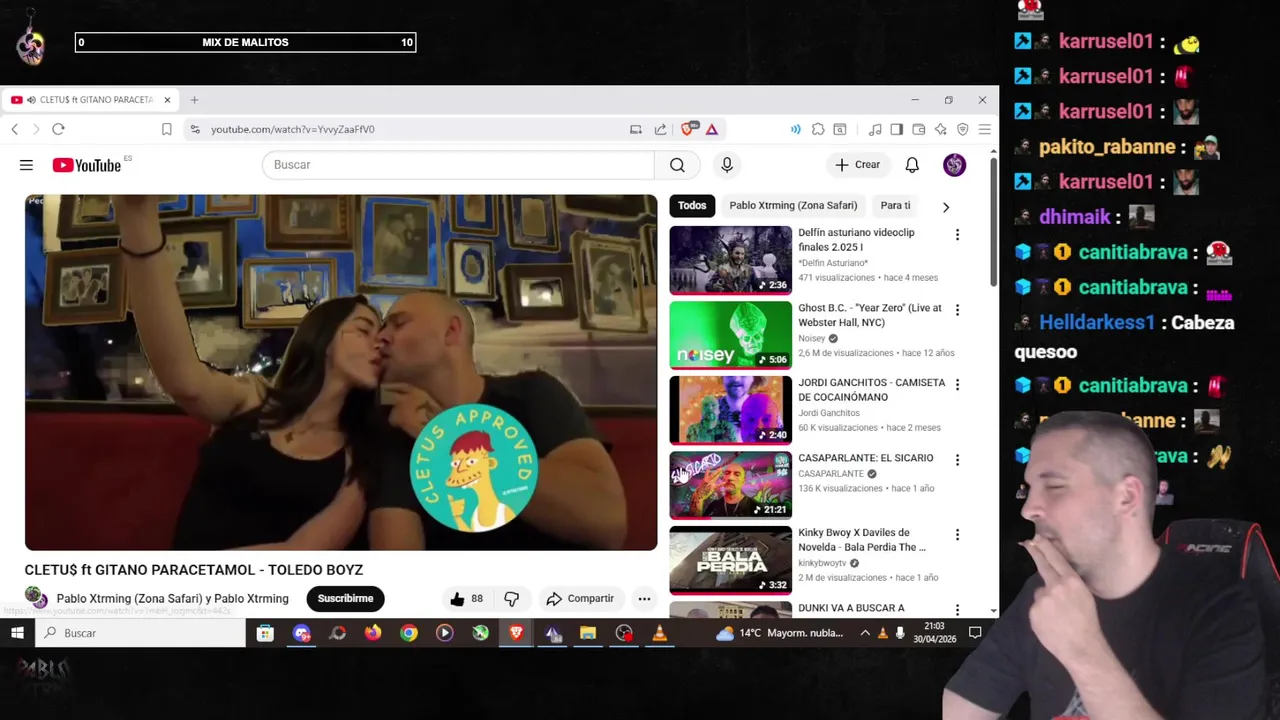Share the URL via address bar share icon

pyautogui.click(x=660, y=129)
